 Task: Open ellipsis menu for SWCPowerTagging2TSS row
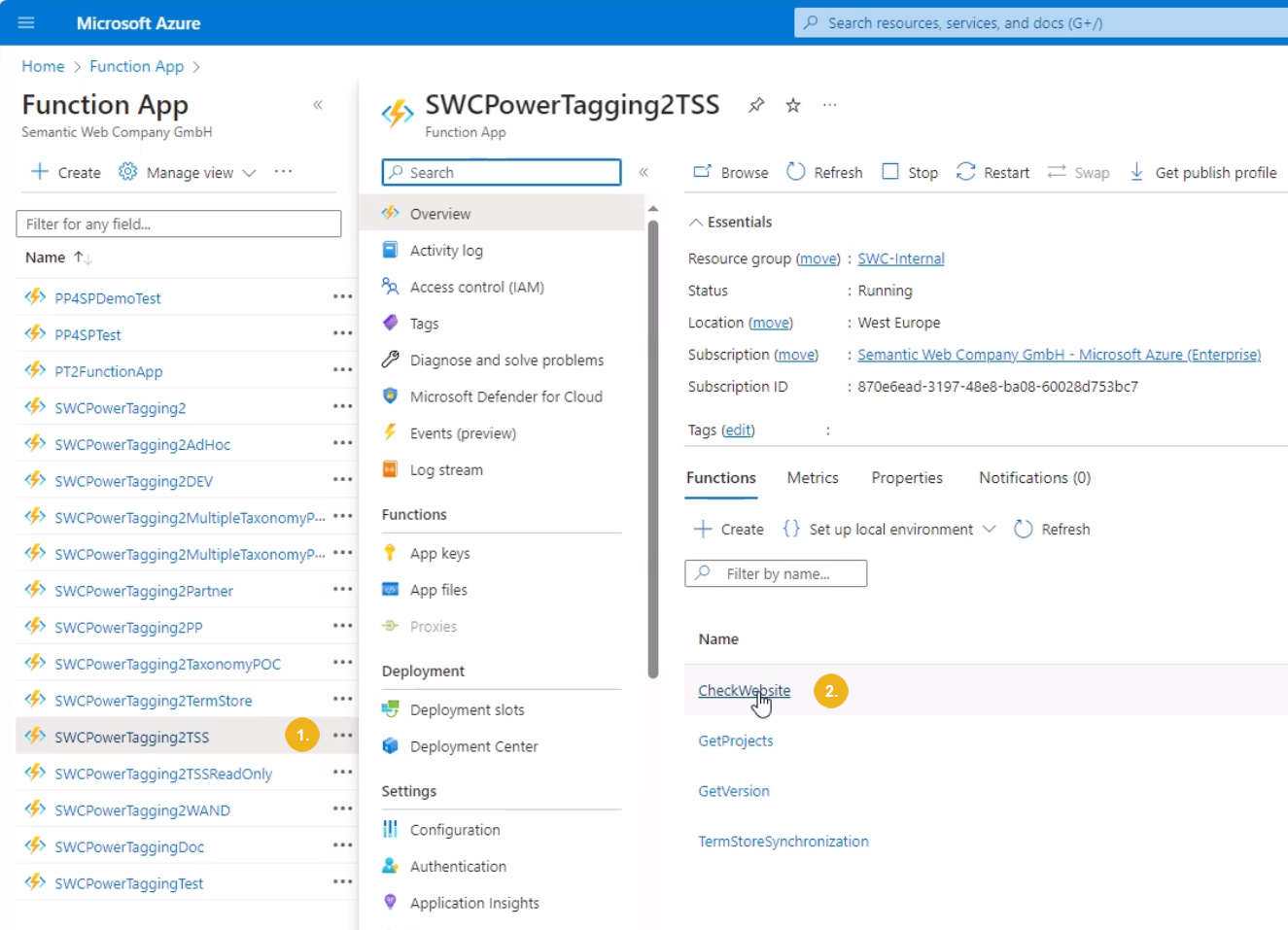pos(342,736)
